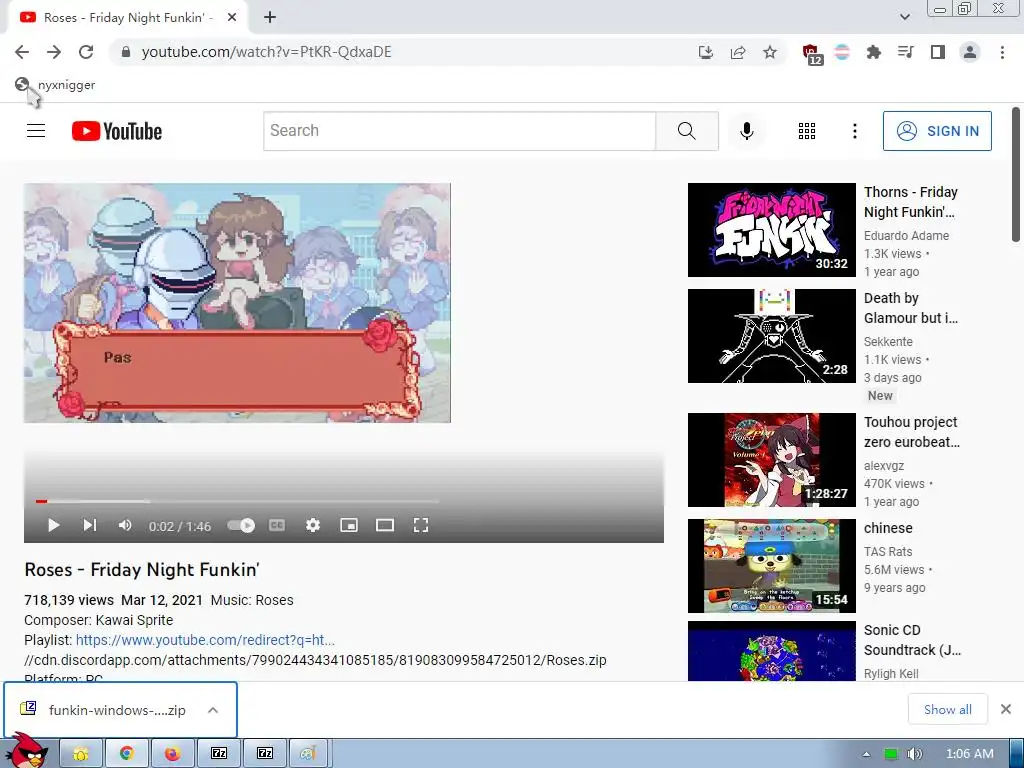Image resolution: width=1024 pixels, height=768 pixels.
Task: Go forward in browser history
Action: [x=54, y=52]
